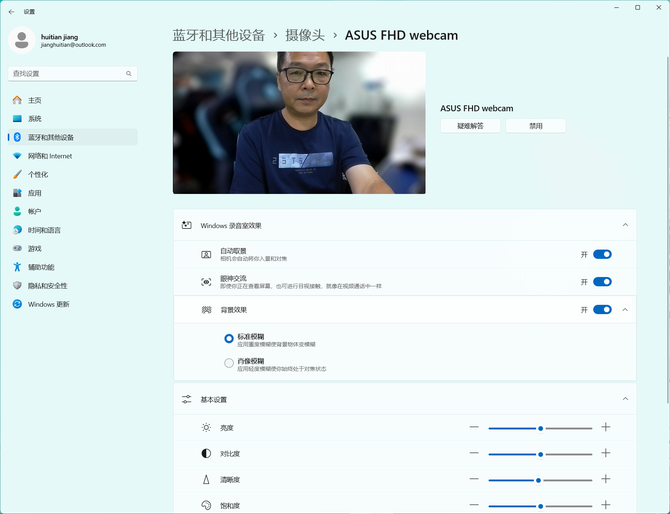Click the 查找设置 search box
The height and width of the screenshot is (514, 670).
coord(73,73)
